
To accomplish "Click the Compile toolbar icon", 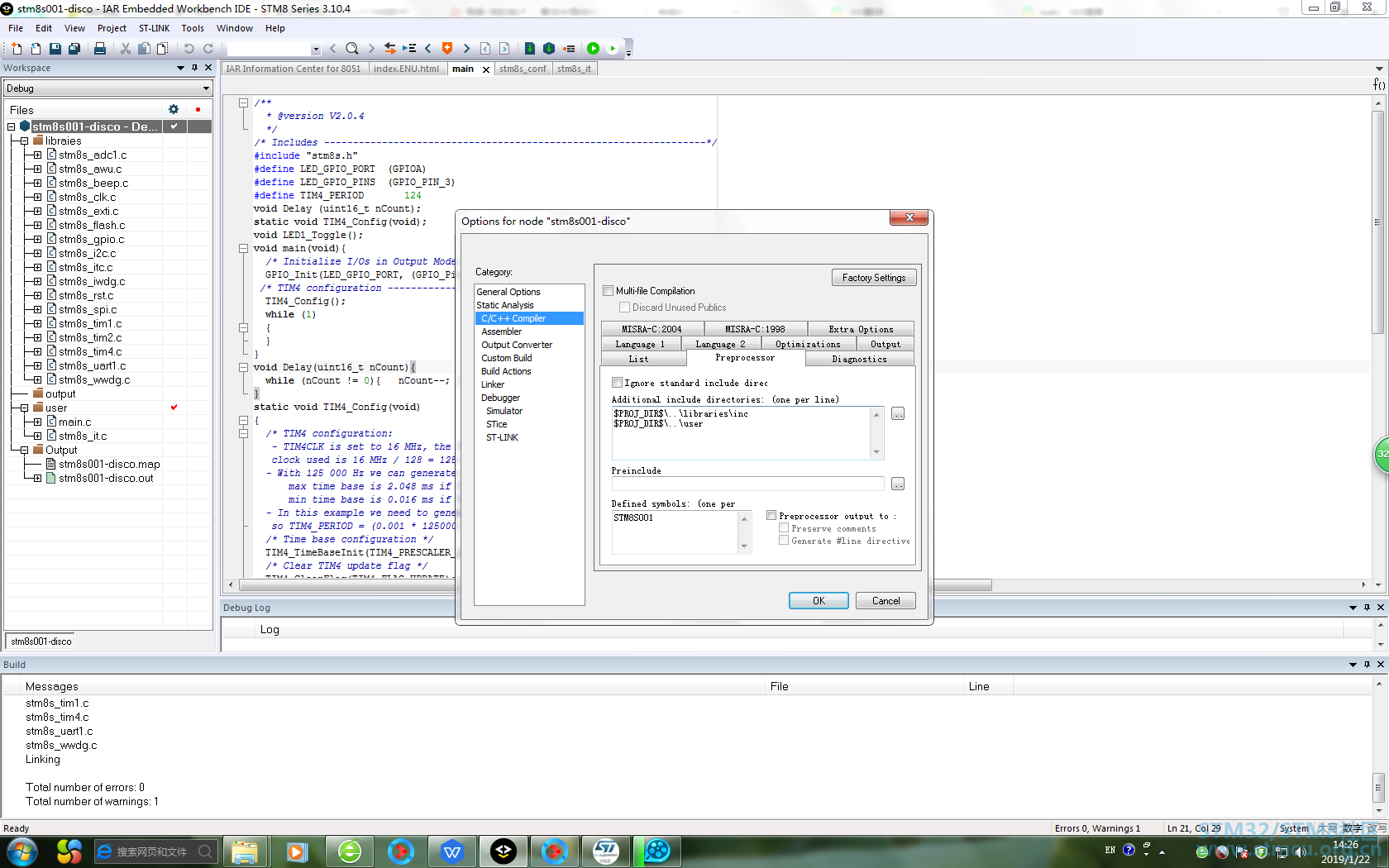I will tap(530, 49).
